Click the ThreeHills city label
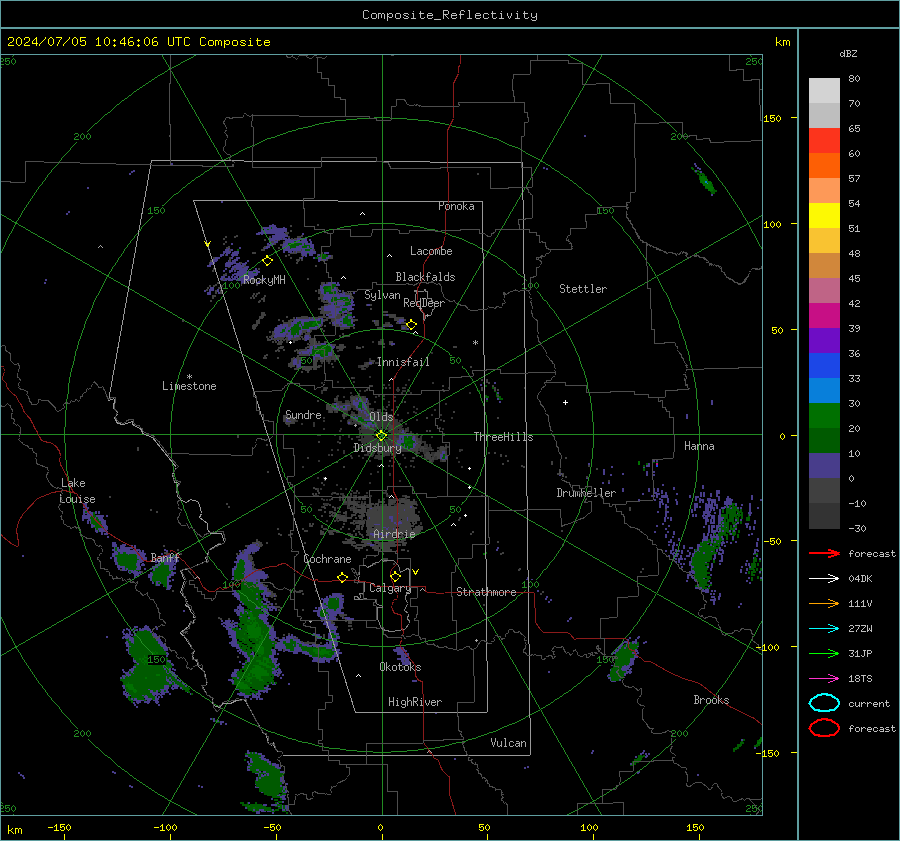The image size is (900, 841). click(503, 437)
